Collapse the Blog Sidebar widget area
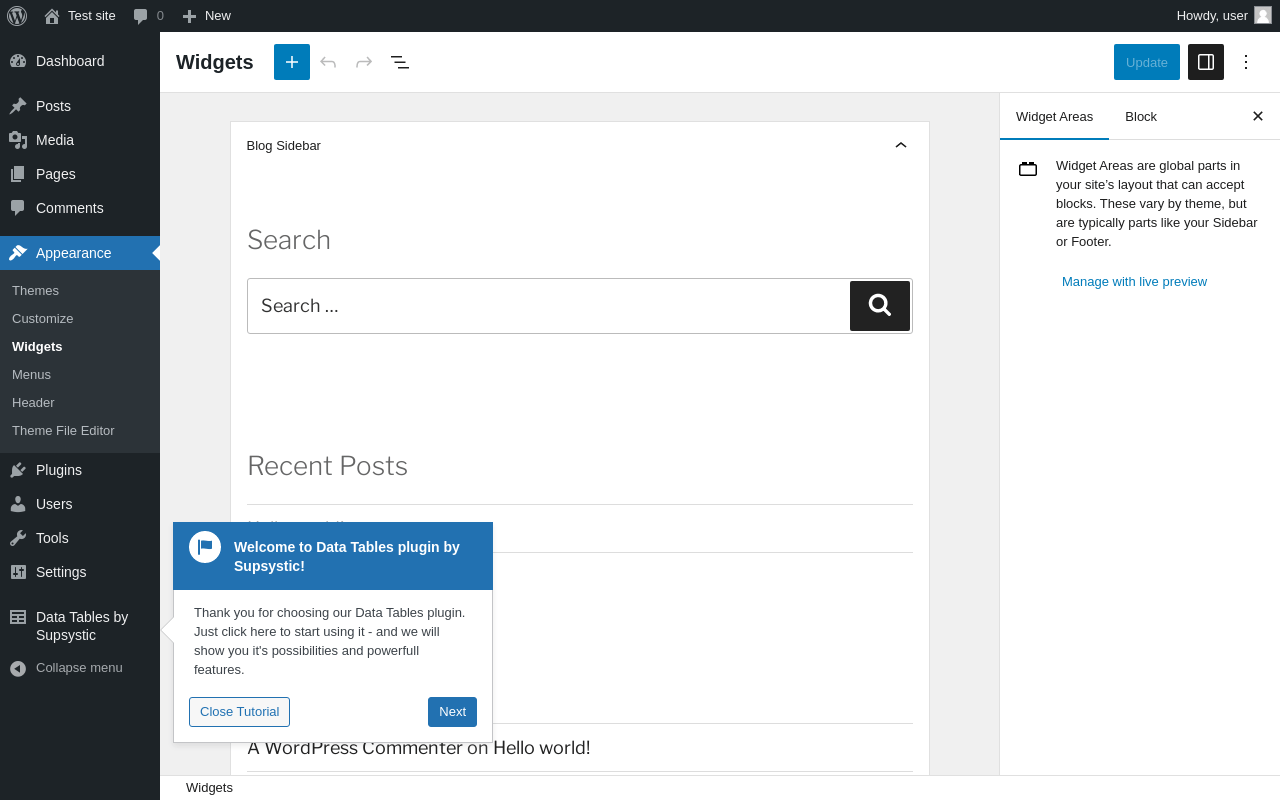 click(901, 145)
